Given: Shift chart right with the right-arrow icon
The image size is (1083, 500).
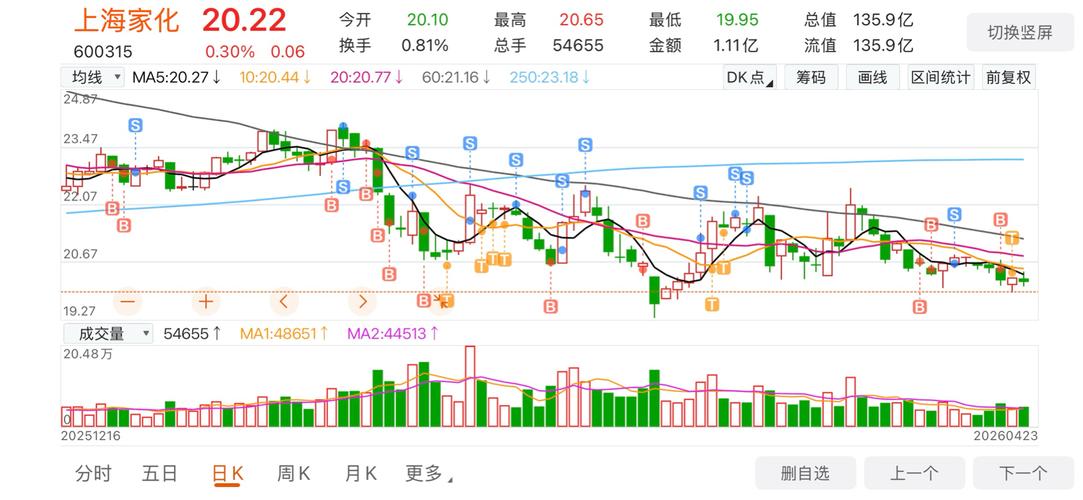Looking at the screenshot, I should coord(363,302).
